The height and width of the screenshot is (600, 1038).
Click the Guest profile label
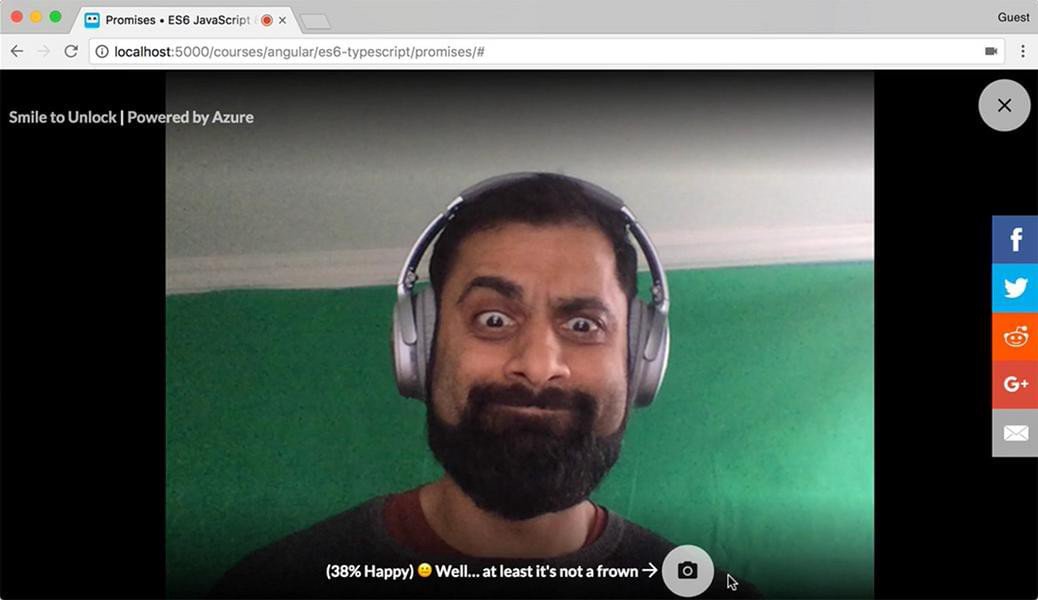point(1014,17)
